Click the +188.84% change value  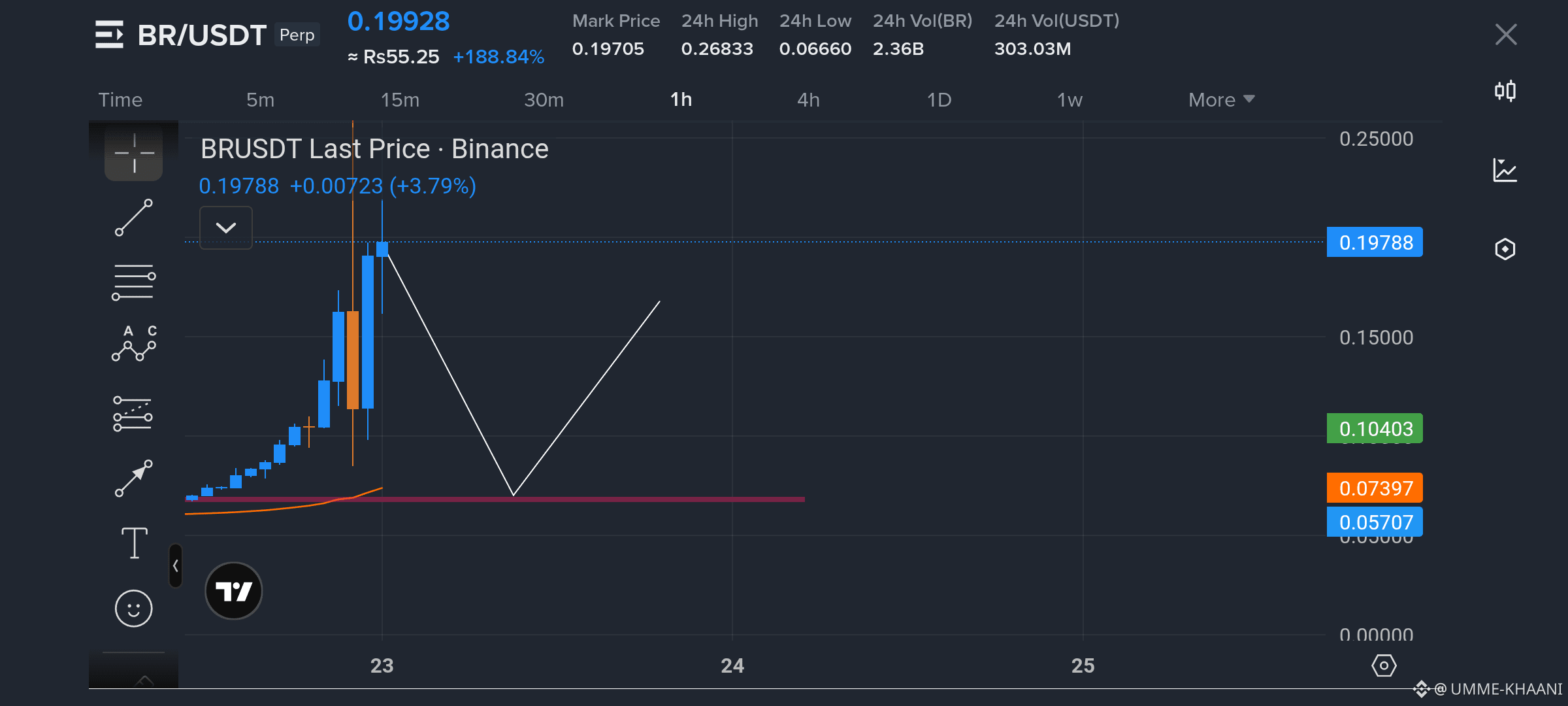pyautogui.click(x=498, y=57)
